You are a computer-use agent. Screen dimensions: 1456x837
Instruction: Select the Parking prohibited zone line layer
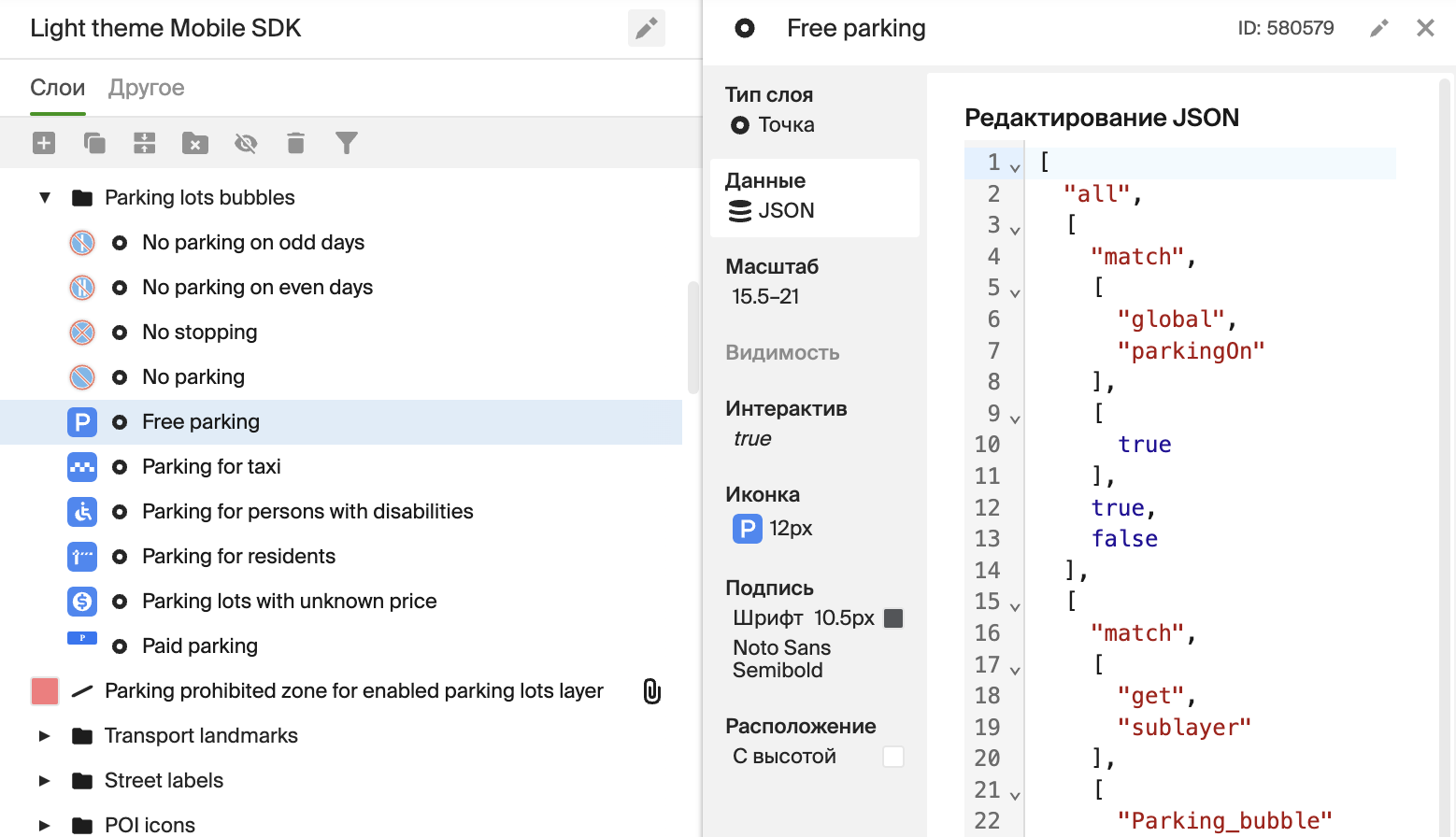341,690
